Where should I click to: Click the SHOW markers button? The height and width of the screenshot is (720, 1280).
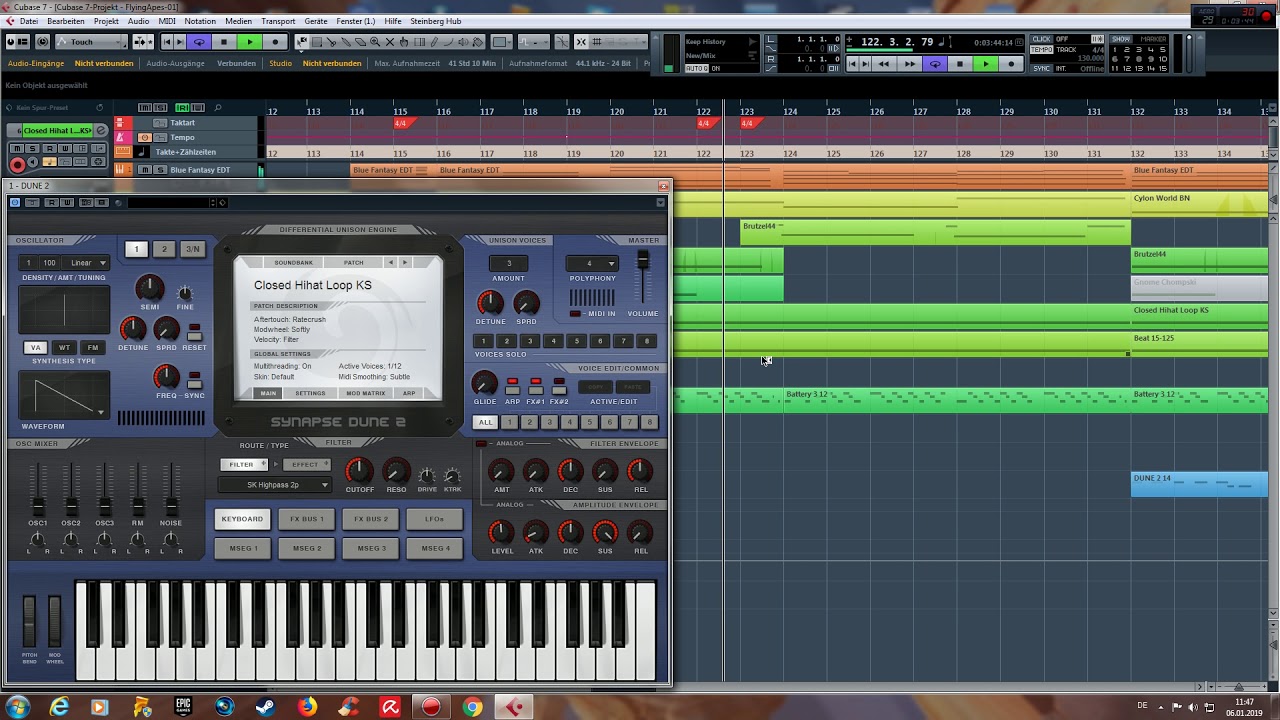1121,39
